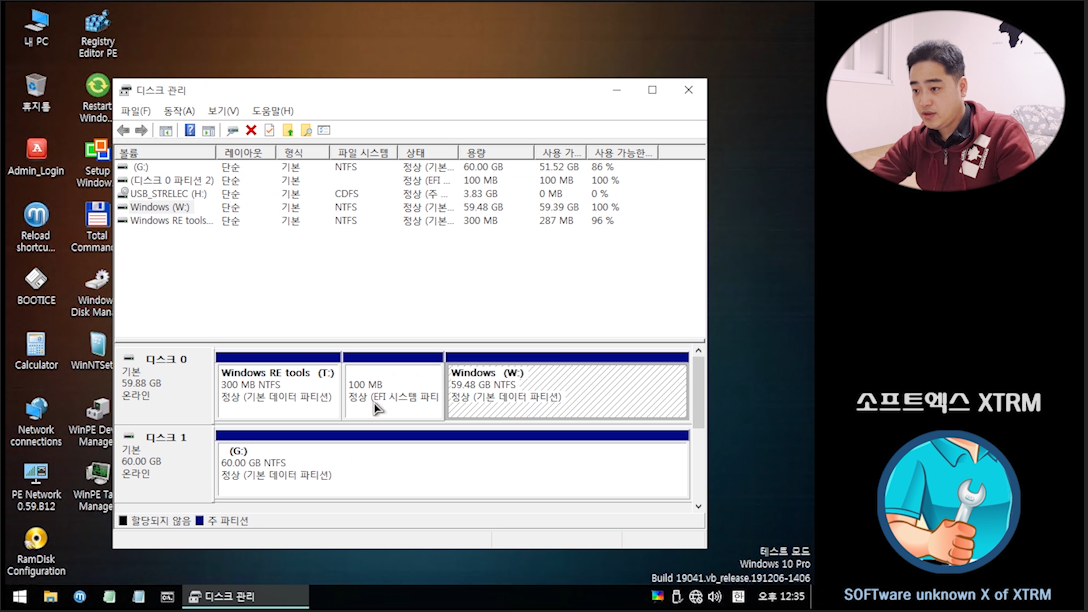This screenshot has width=1088, height=612.
Task: Select the Registry Editor PE desktop icon
Action: (97, 33)
